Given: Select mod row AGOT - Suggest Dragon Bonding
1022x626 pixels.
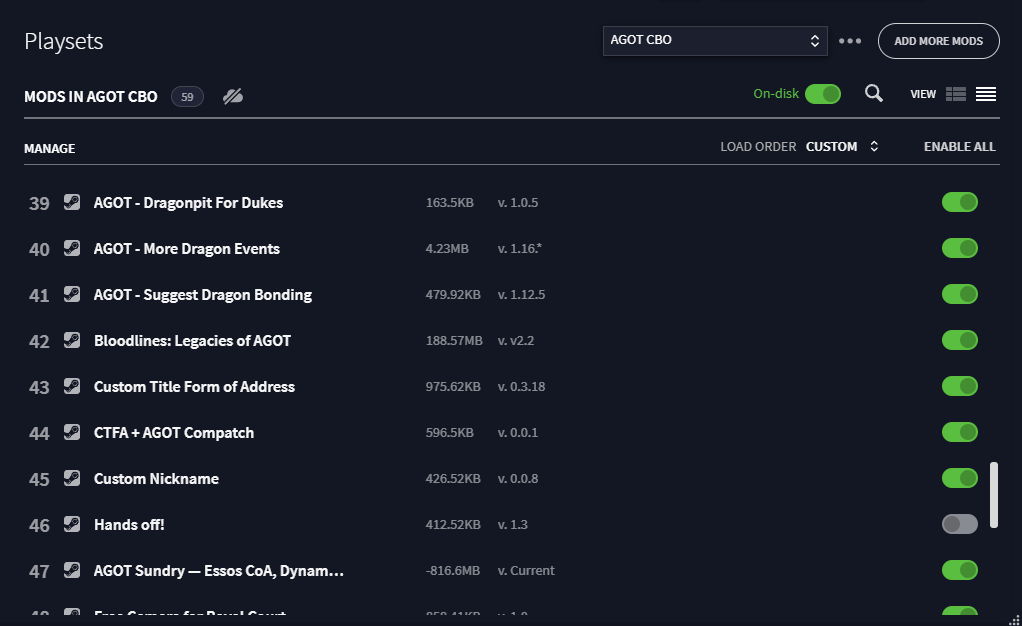Looking at the screenshot, I should click(512, 294).
